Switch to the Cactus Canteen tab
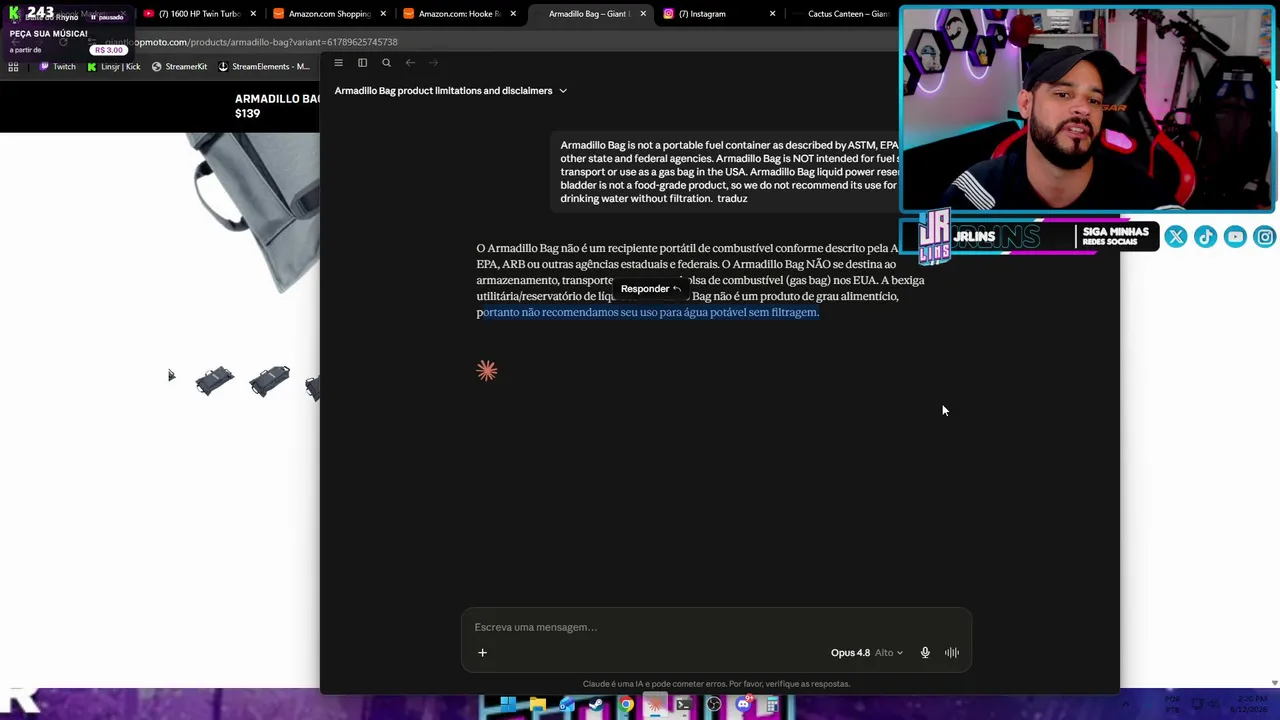This screenshot has height=720, width=1280. 846,14
